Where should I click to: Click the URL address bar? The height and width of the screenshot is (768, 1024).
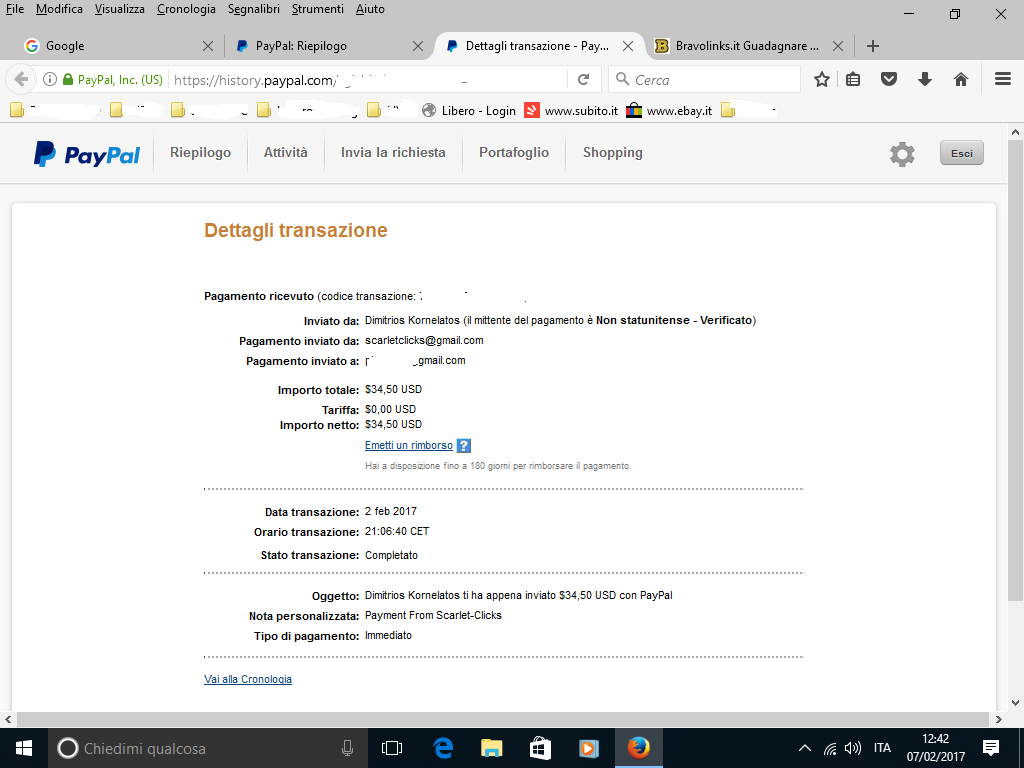pos(369,80)
